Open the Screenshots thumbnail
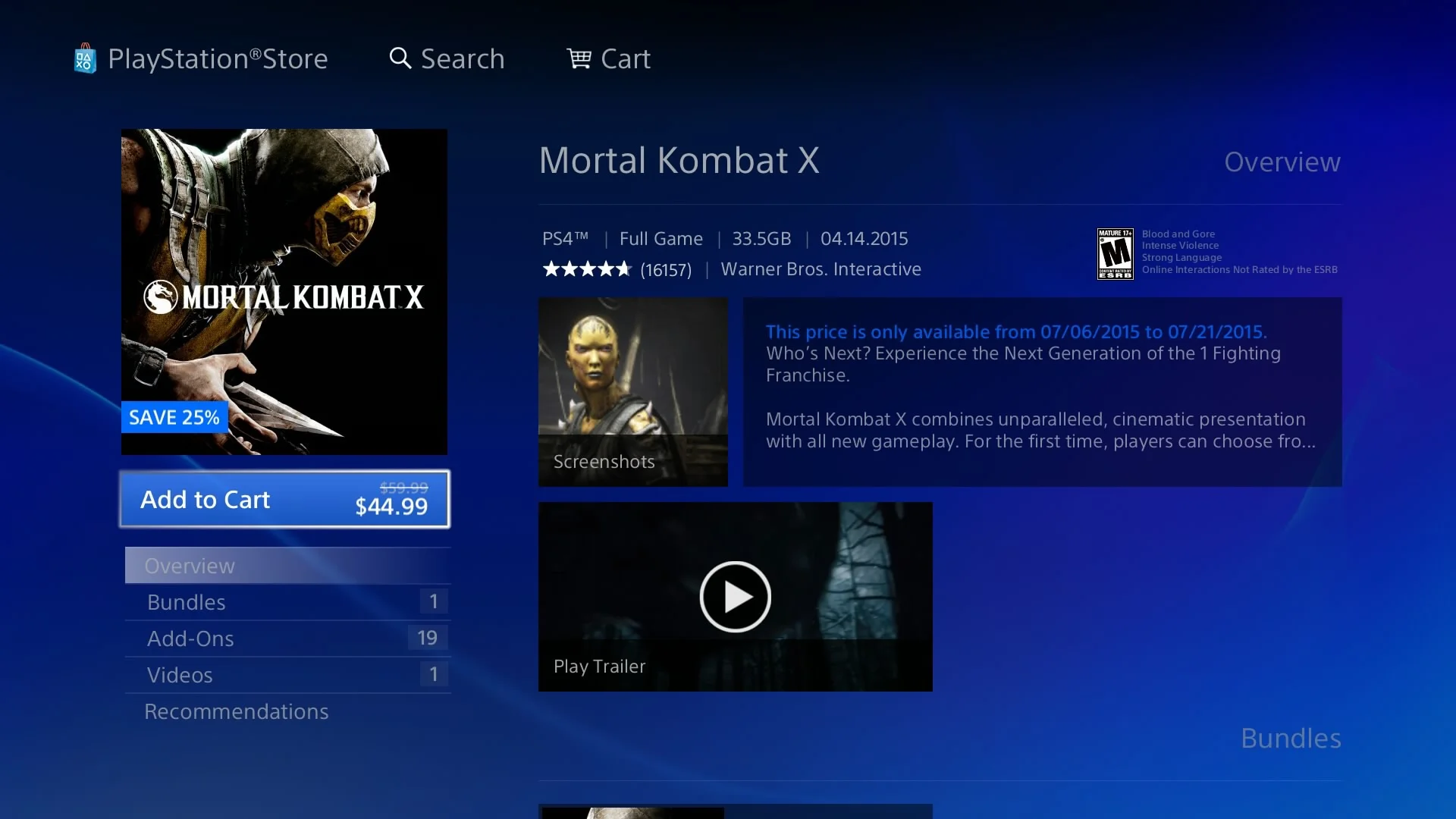The width and height of the screenshot is (1456, 819). click(x=633, y=392)
